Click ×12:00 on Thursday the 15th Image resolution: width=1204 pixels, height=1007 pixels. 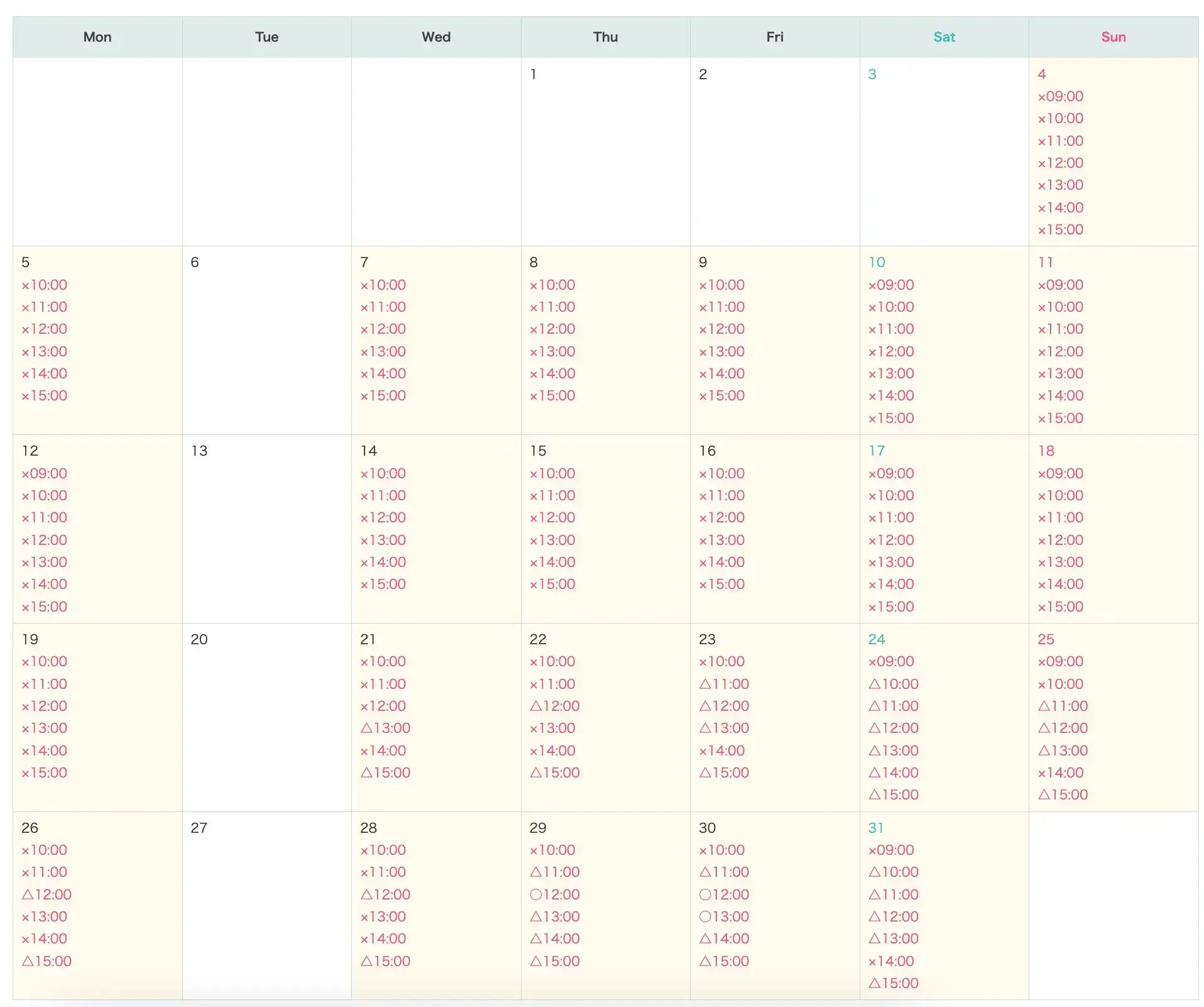[x=552, y=517]
